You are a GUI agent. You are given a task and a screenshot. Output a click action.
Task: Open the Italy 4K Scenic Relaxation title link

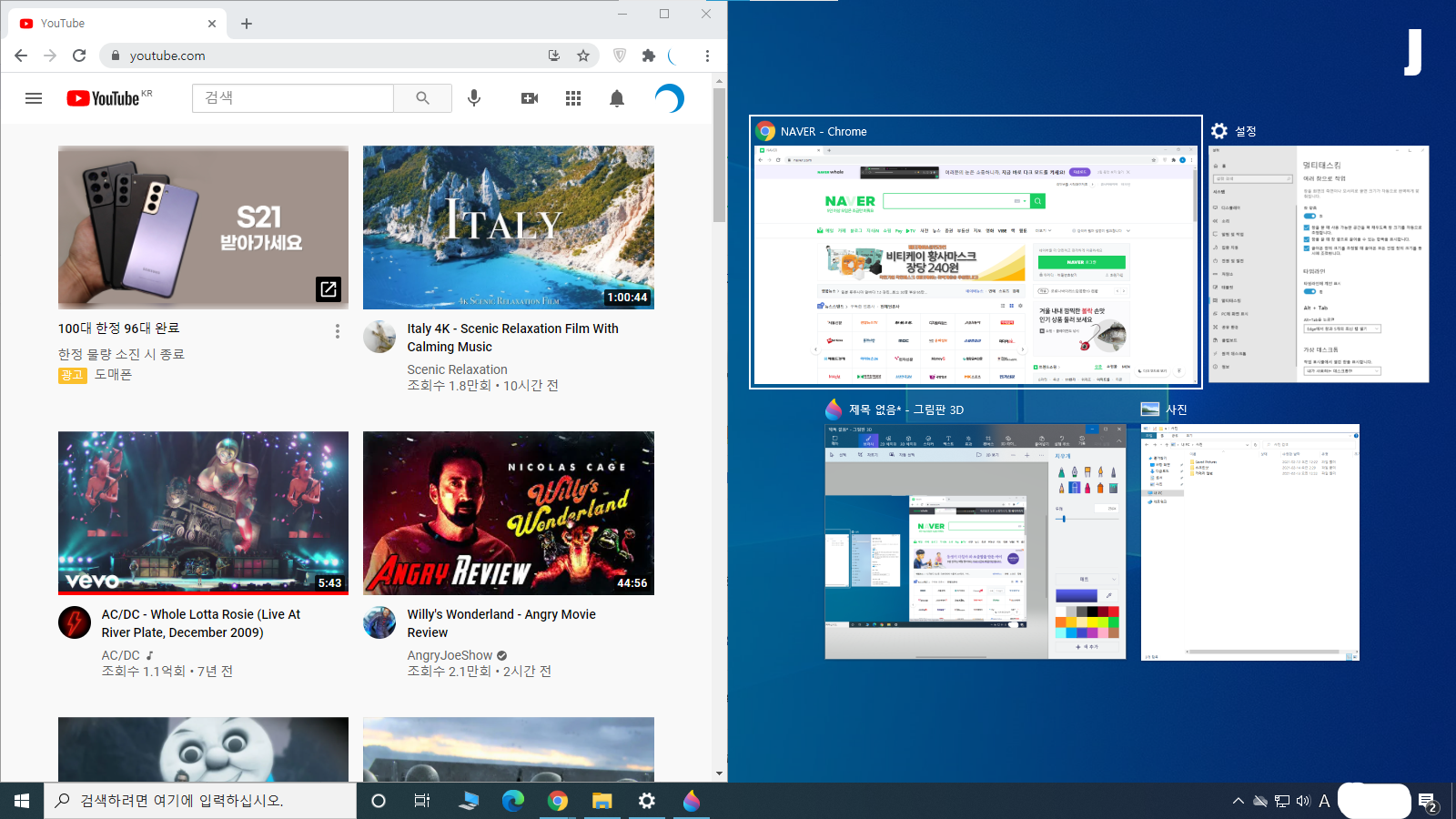(x=512, y=338)
